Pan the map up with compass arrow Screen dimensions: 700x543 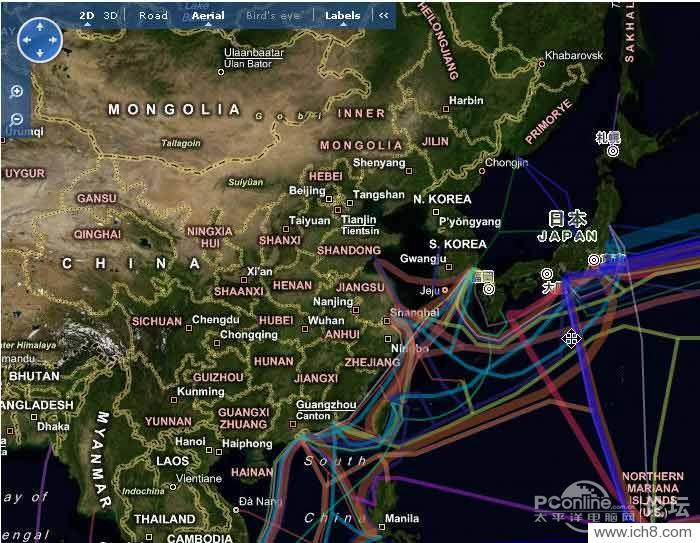(40, 27)
